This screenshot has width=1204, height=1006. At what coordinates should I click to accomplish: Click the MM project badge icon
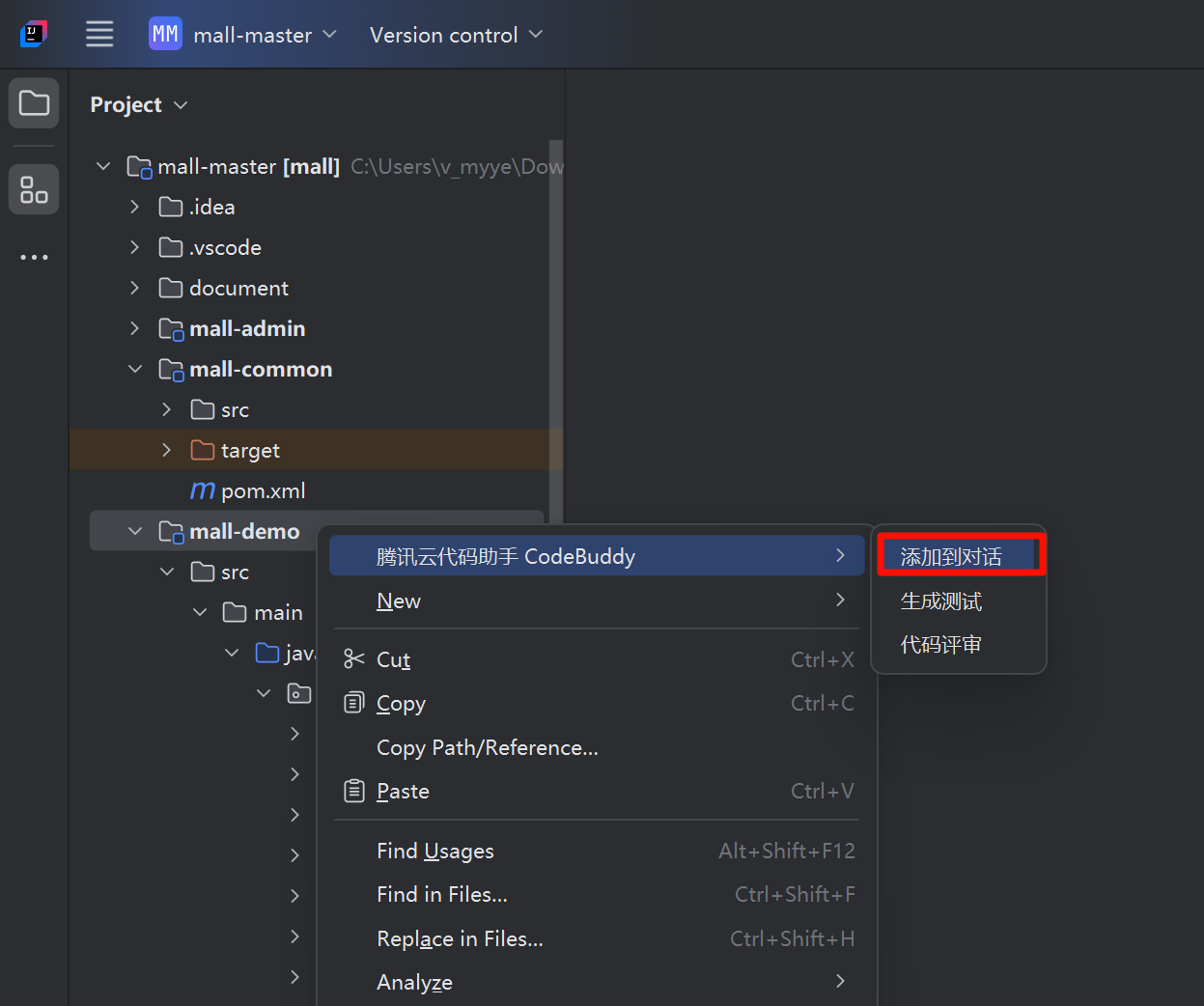tap(165, 34)
